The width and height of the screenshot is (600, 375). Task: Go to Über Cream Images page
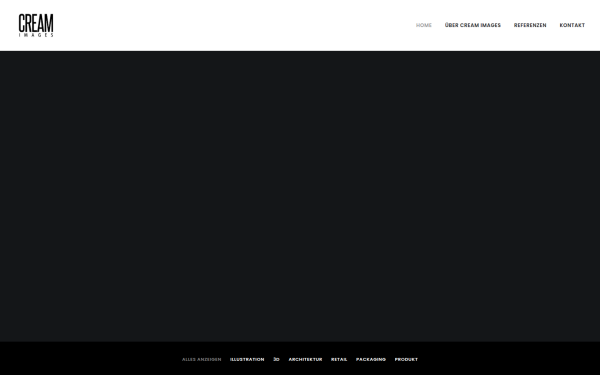coord(473,25)
